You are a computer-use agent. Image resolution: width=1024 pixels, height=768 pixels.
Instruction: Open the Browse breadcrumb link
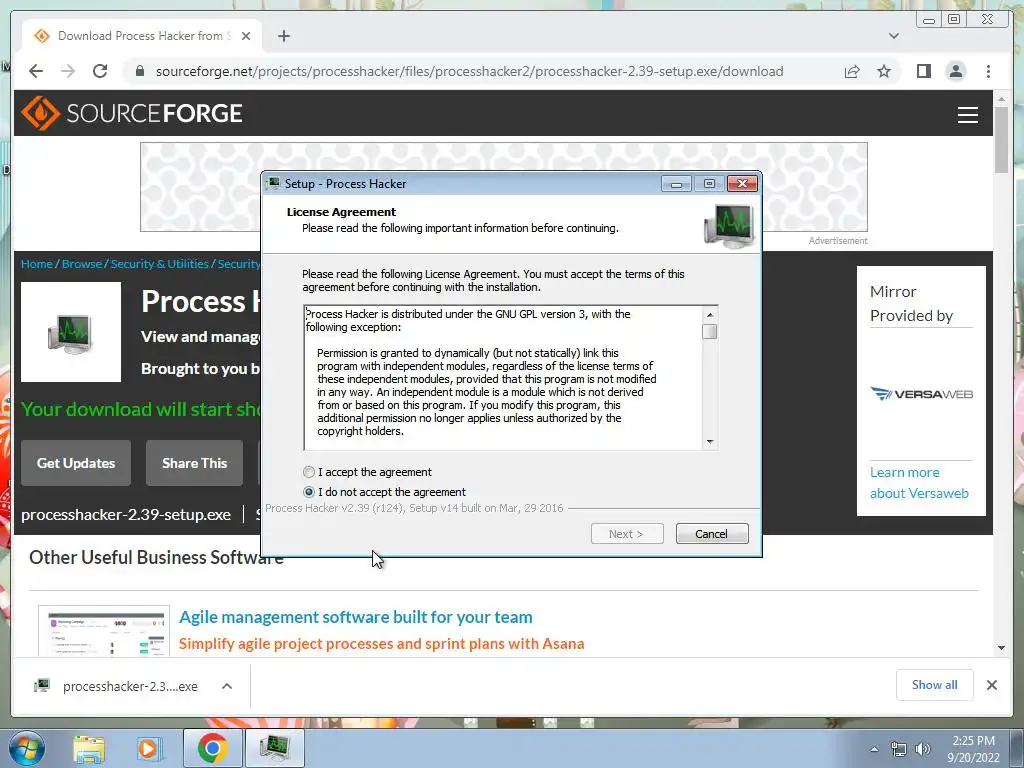82,264
